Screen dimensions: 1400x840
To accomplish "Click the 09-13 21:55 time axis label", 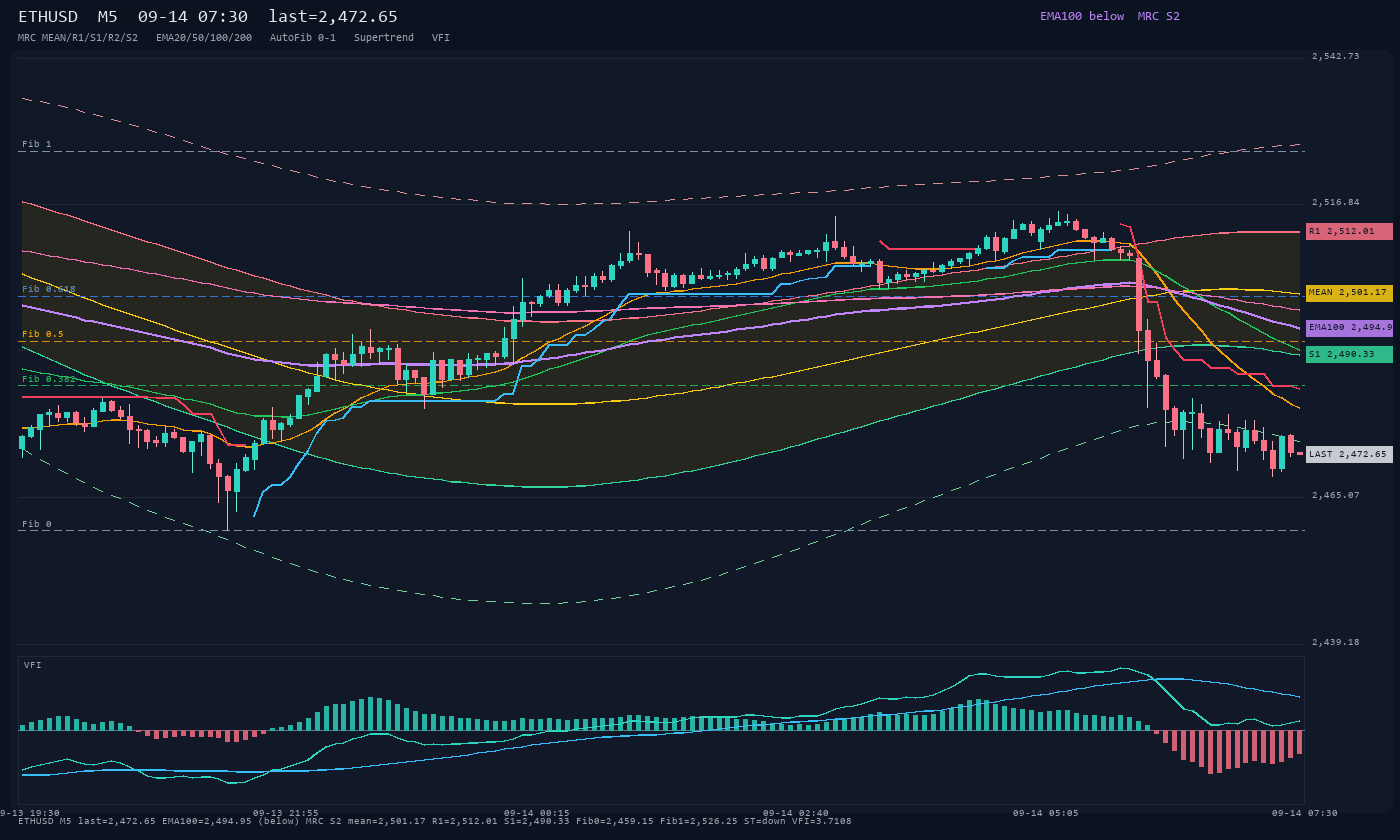I will 286,813.
